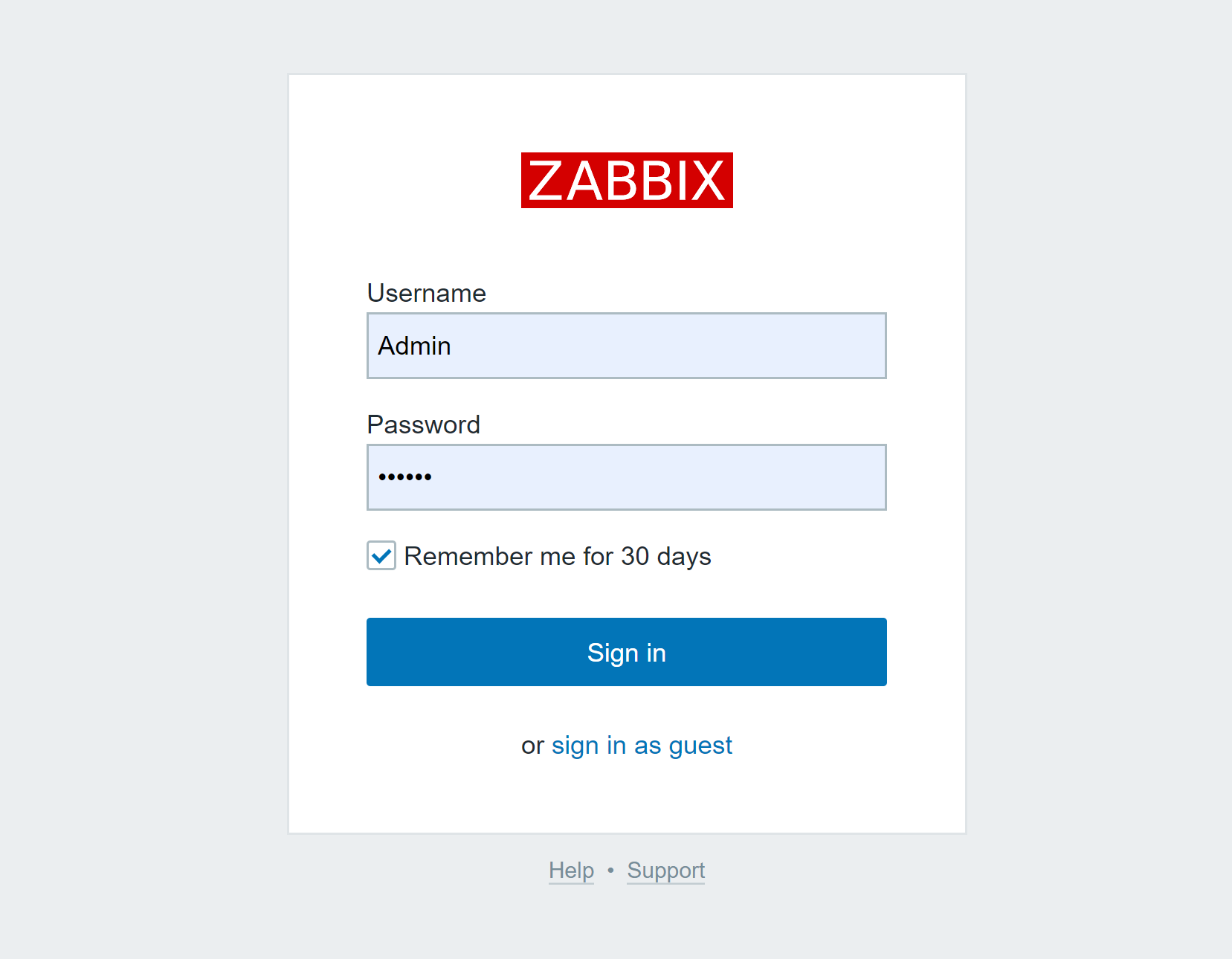The height and width of the screenshot is (959, 1232).
Task: Focus the masked password entry box
Action: pyautogui.click(x=627, y=477)
